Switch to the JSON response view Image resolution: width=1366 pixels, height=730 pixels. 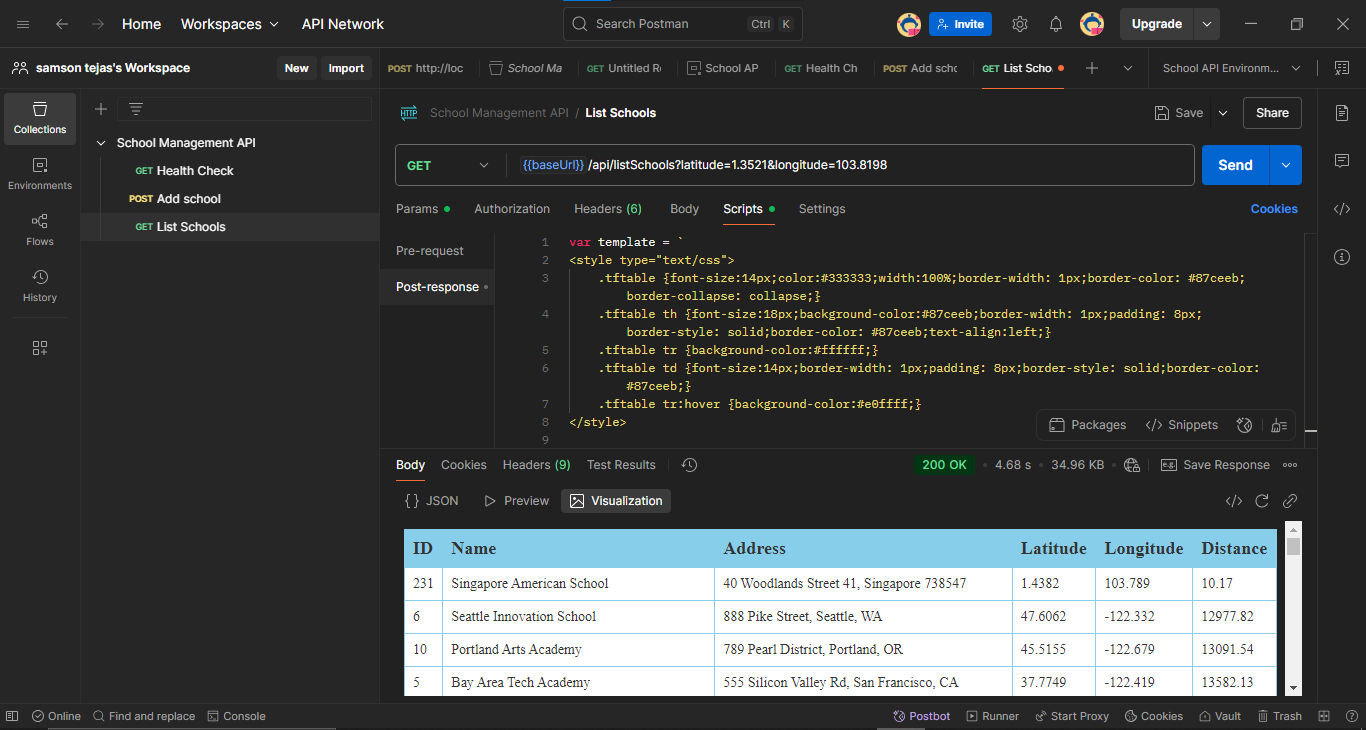coord(432,501)
